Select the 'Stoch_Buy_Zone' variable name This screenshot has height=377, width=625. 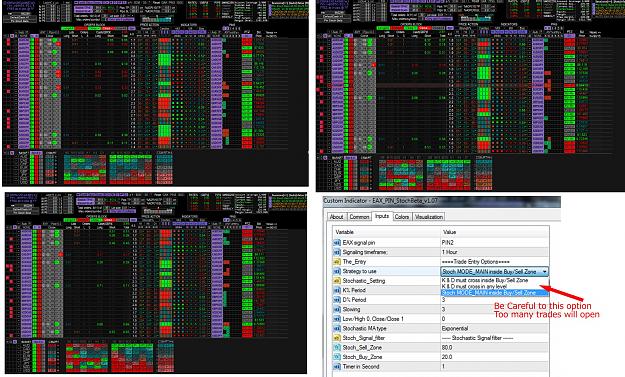(362, 357)
